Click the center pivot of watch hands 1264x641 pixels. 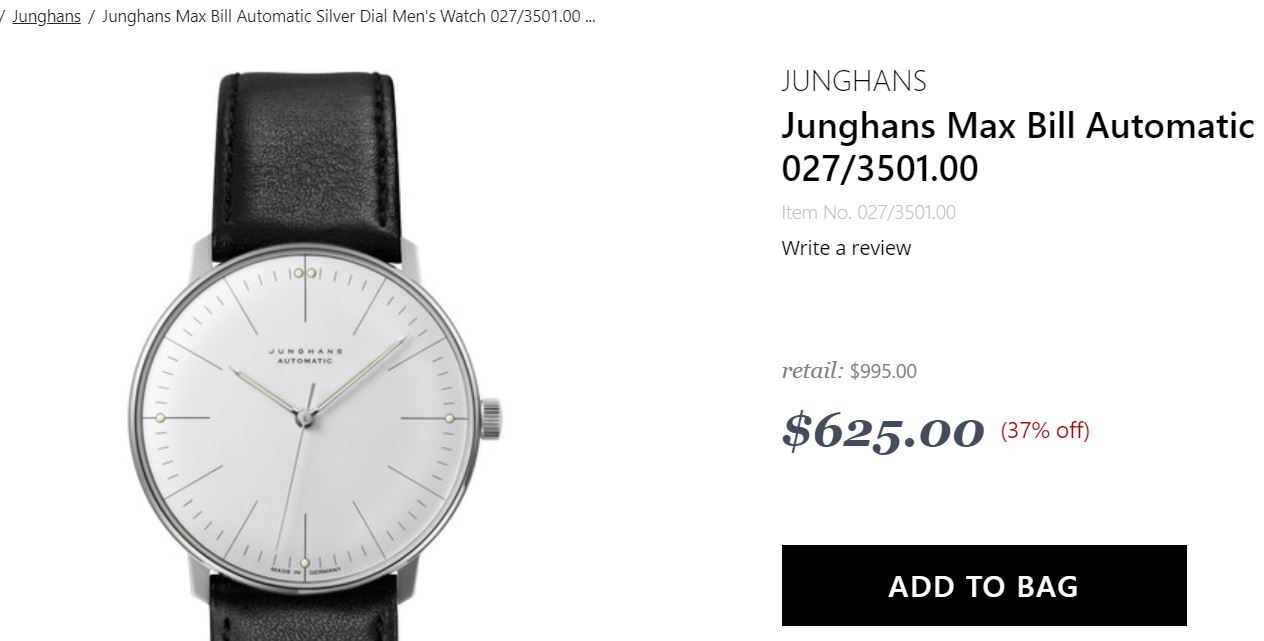pos(306,418)
